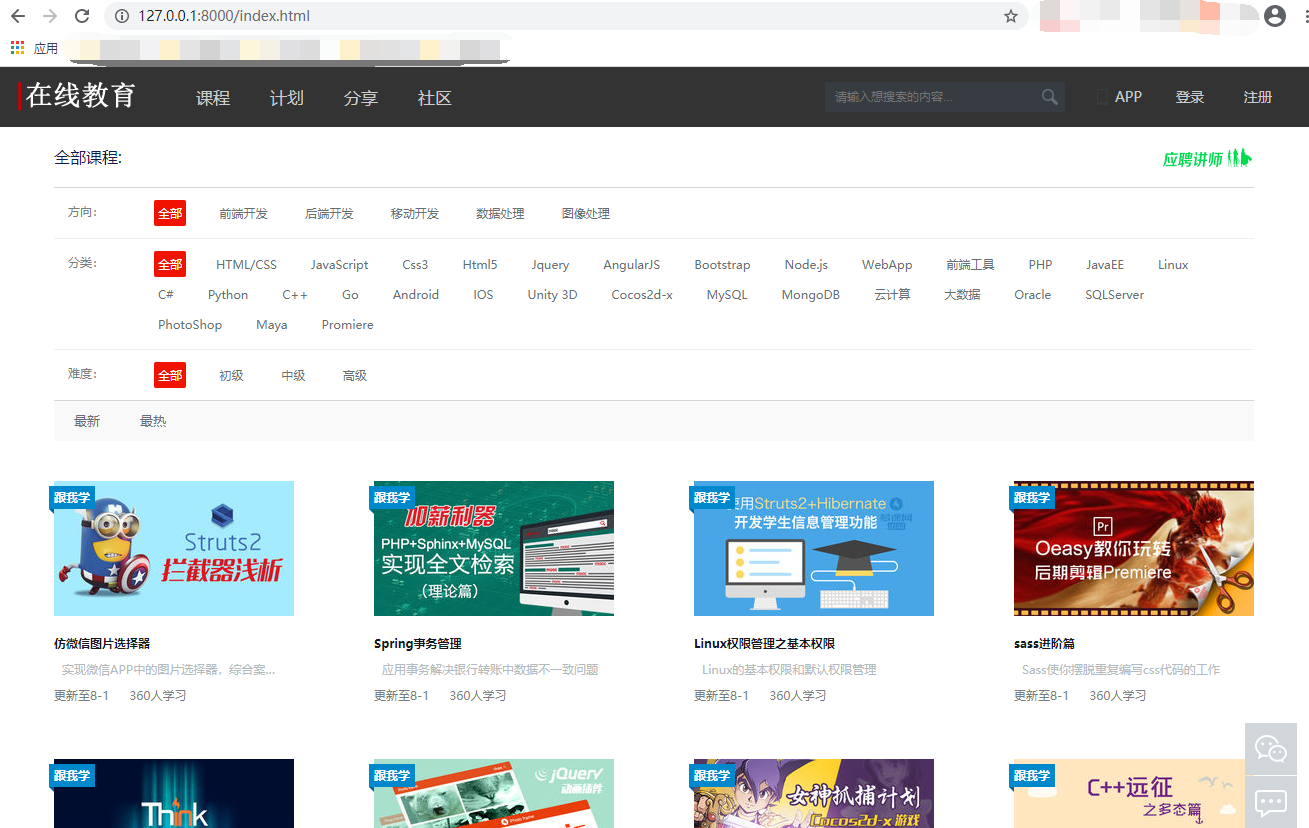Click the search magnifier icon in header
The height and width of the screenshot is (828, 1309).
click(1049, 97)
